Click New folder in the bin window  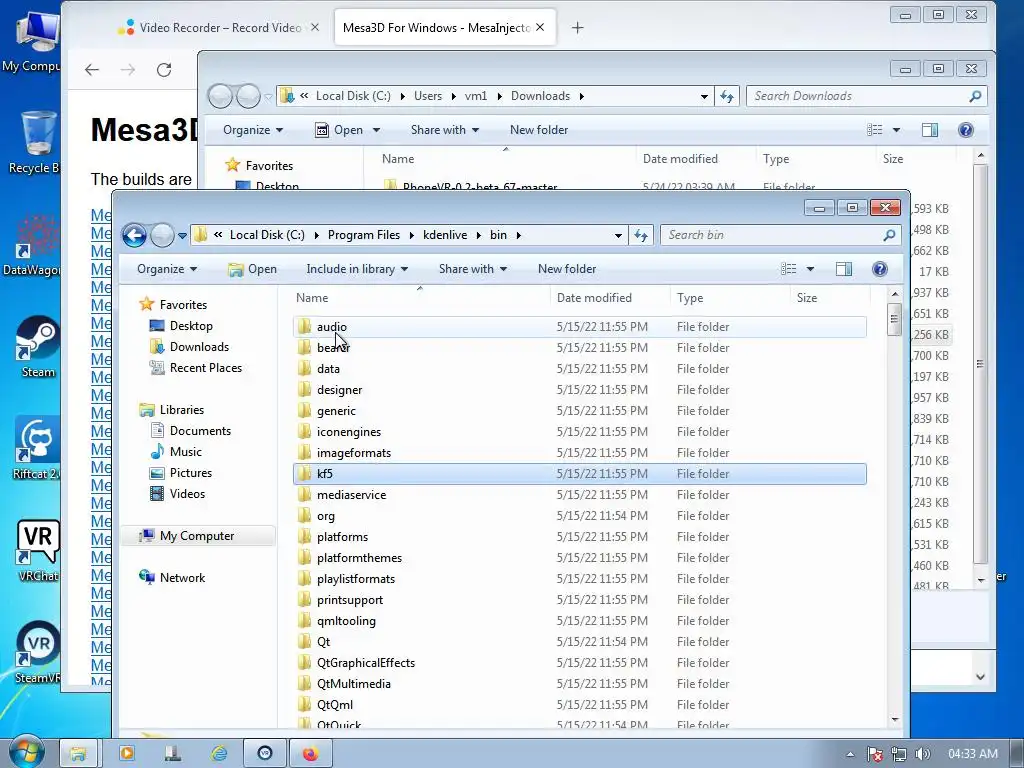coord(567,269)
